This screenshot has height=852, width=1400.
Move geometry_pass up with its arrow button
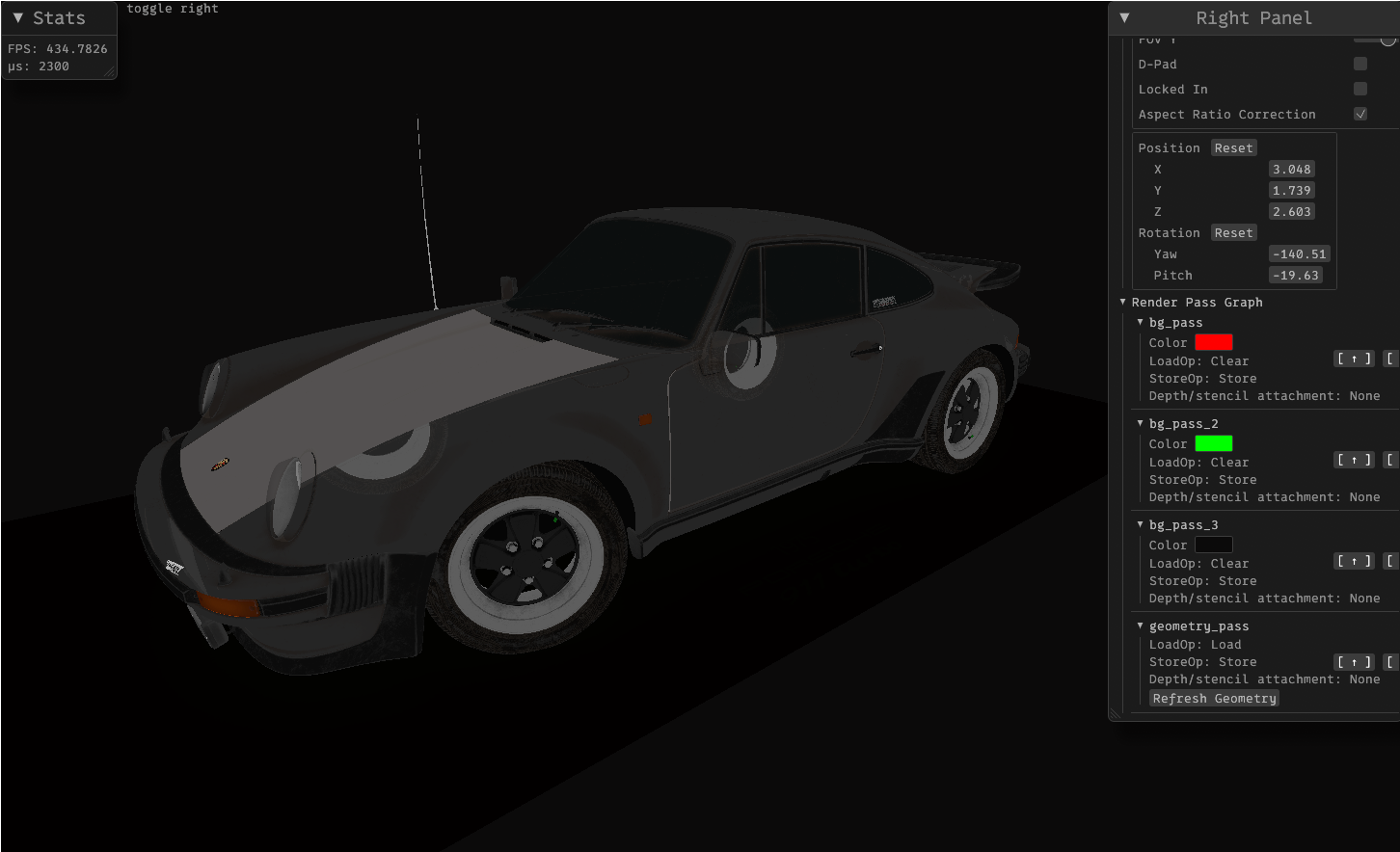coord(1354,662)
